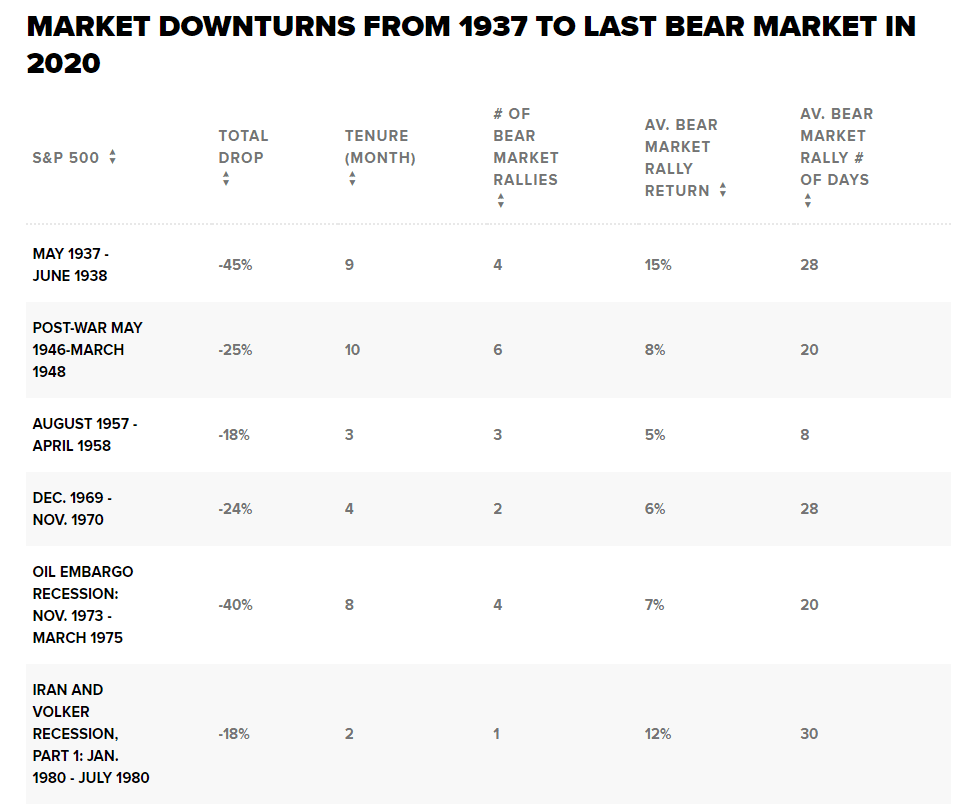Click the Av. Bear Market Rally Return sort arrows

click(x=722, y=190)
